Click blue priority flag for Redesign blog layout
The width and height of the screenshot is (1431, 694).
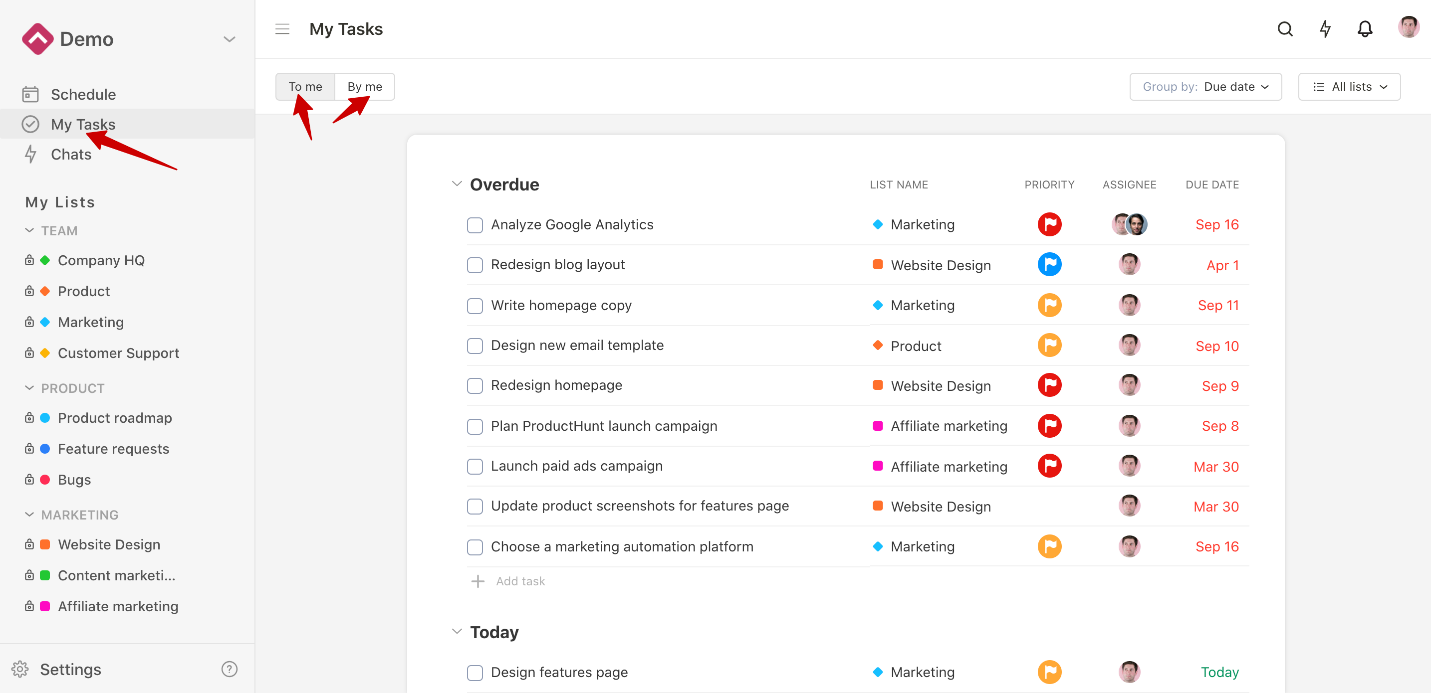tap(1049, 264)
